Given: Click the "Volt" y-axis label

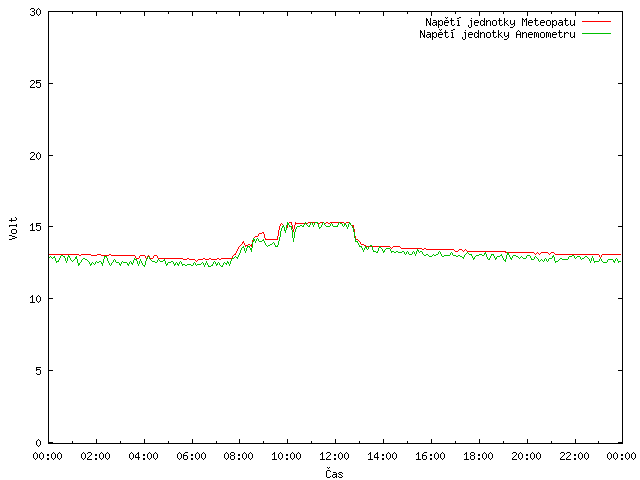Looking at the screenshot, I should (13, 228).
